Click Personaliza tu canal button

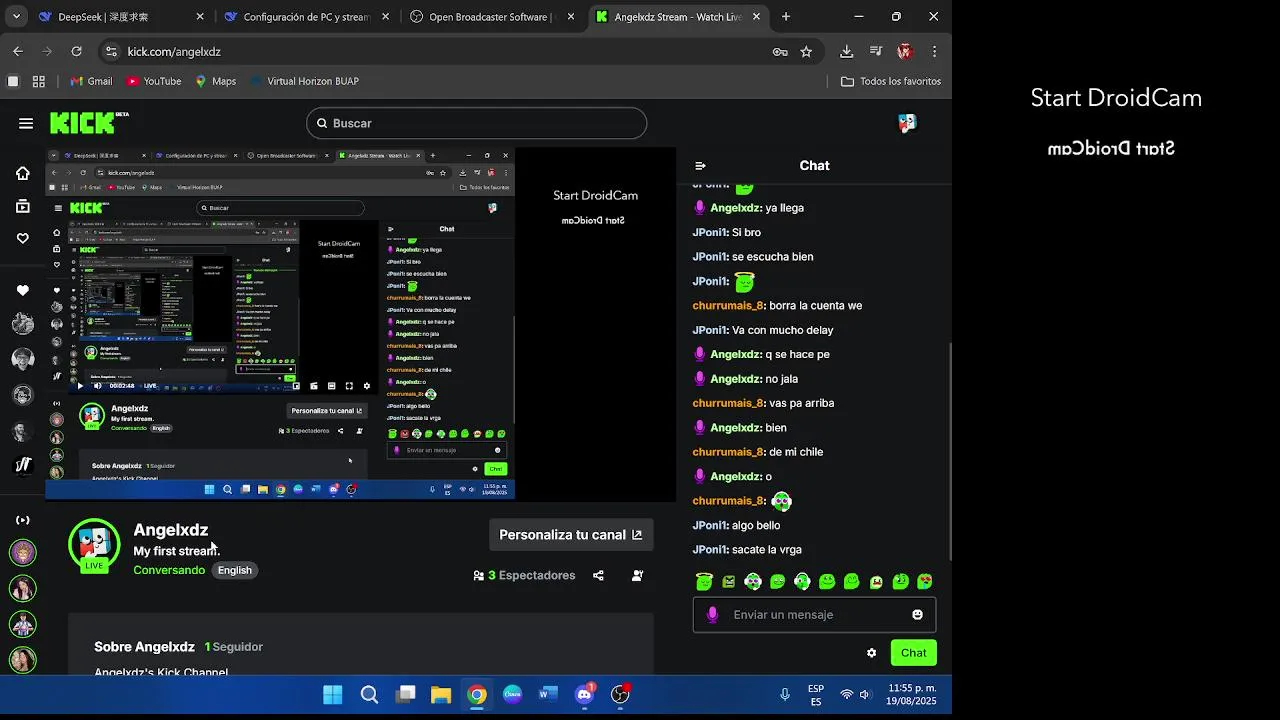pos(571,535)
